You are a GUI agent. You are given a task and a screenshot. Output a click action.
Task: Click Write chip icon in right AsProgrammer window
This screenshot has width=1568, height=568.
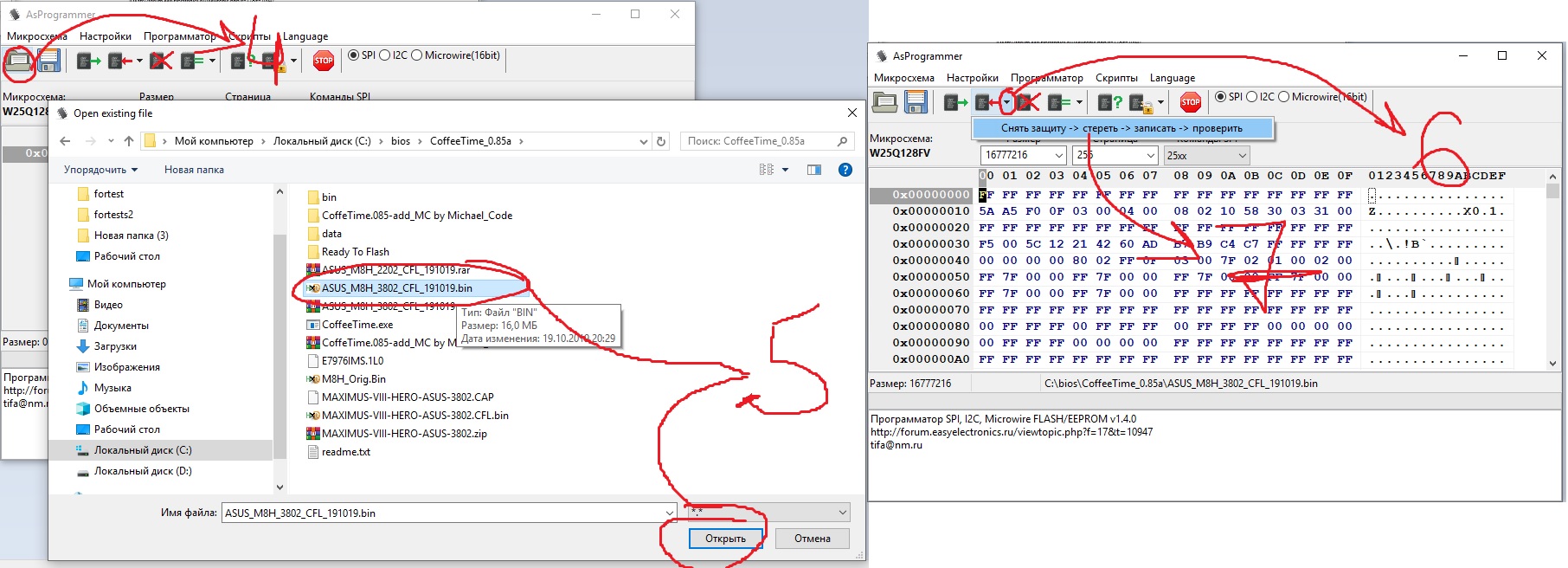(986, 102)
